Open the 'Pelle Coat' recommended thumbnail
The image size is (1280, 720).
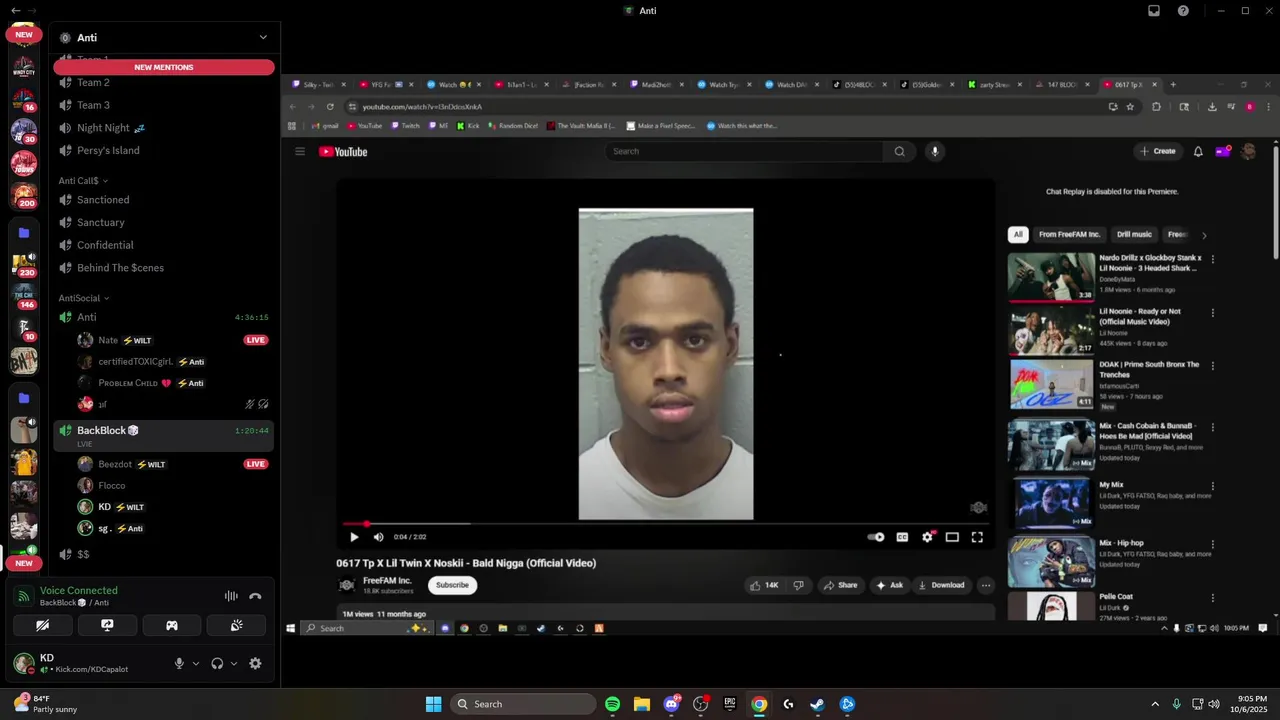(1051, 605)
